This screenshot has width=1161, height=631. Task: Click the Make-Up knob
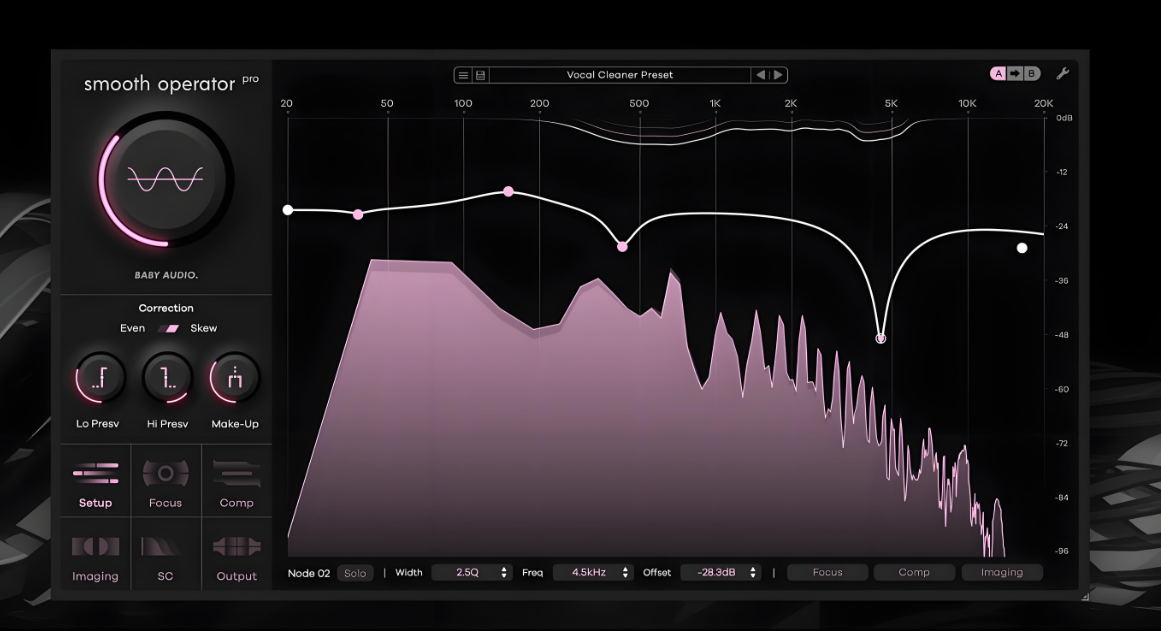pos(235,378)
